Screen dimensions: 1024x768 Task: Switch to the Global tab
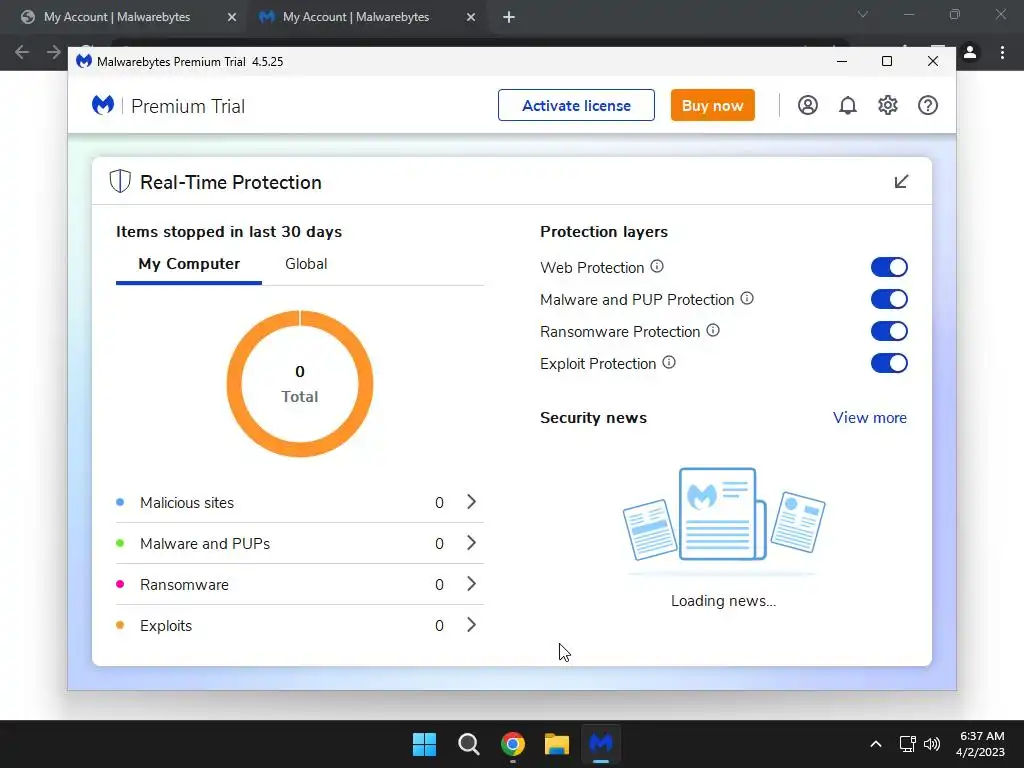(306, 264)
